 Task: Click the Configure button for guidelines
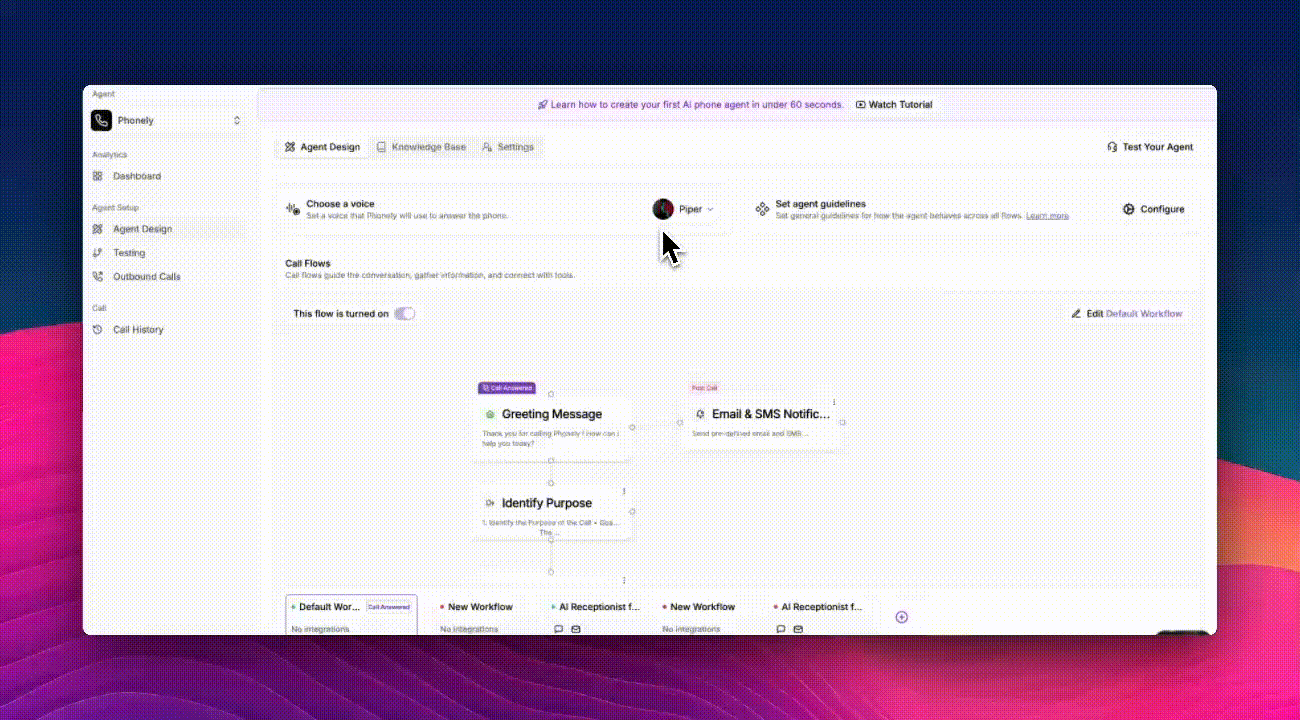[x=1153, y=209]
